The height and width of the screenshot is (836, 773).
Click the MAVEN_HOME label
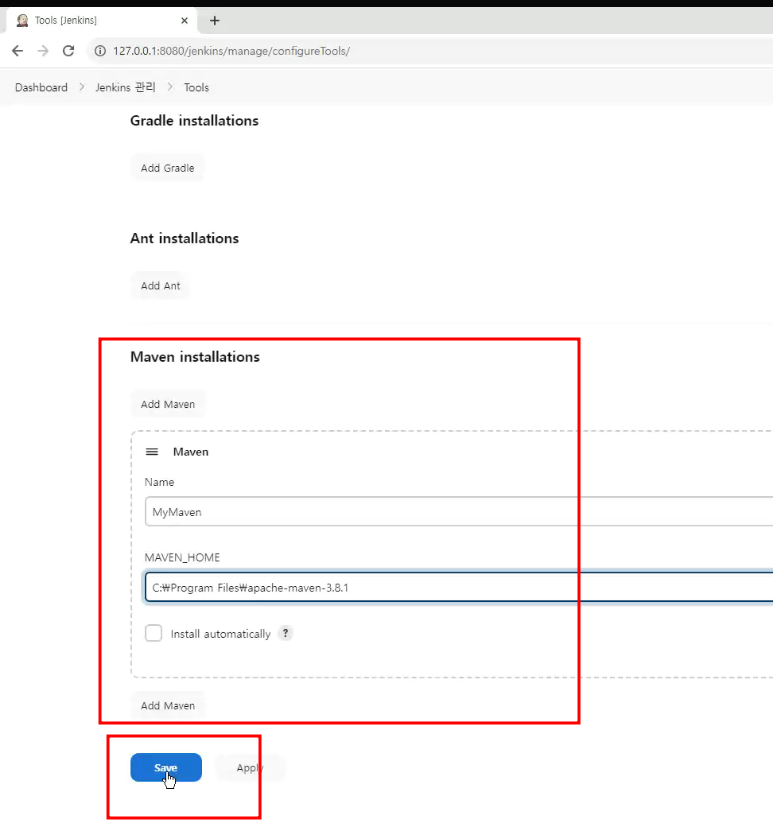[x=182, y=558]
